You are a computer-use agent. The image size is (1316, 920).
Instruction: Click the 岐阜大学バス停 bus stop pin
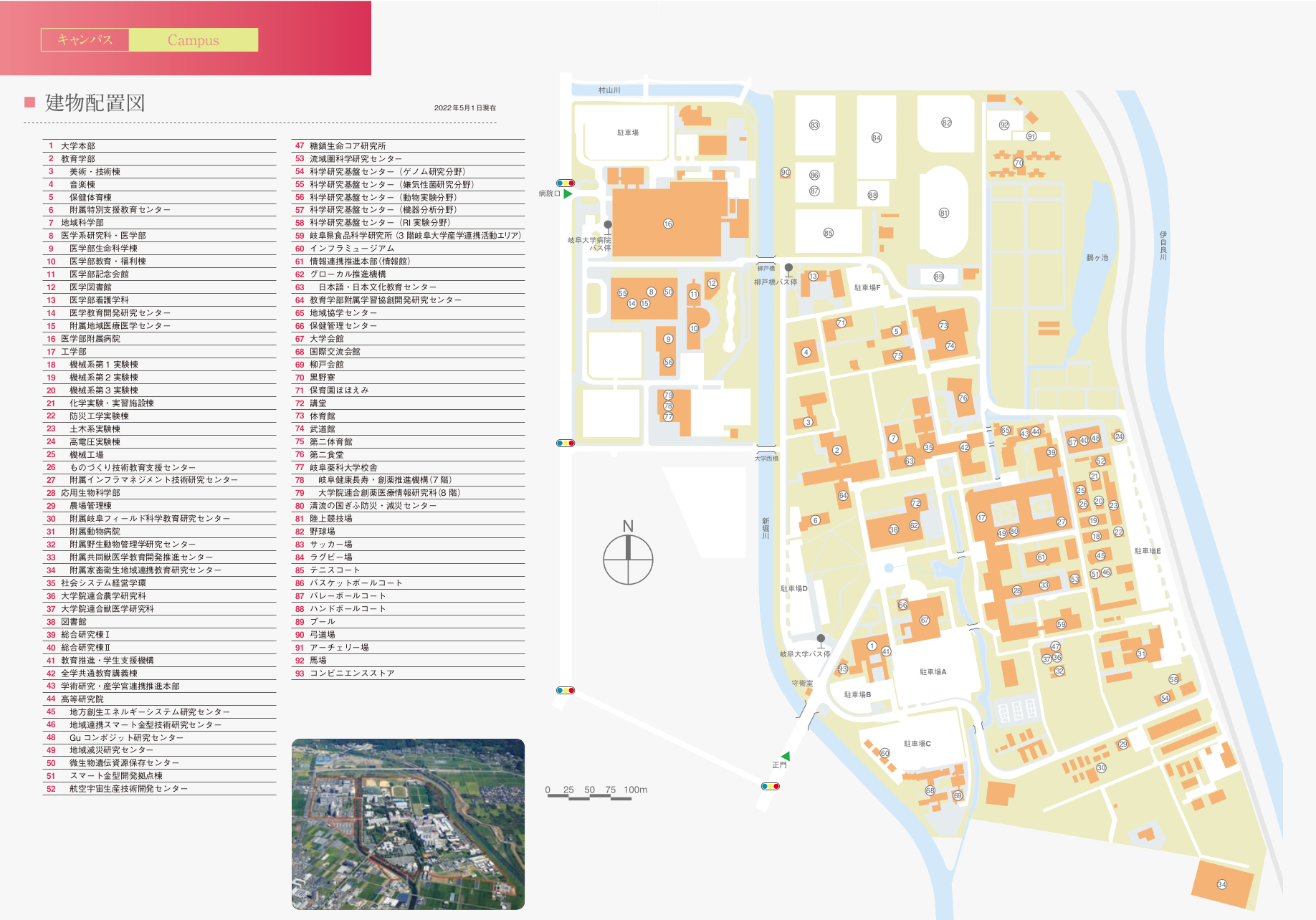click(821, 638)
